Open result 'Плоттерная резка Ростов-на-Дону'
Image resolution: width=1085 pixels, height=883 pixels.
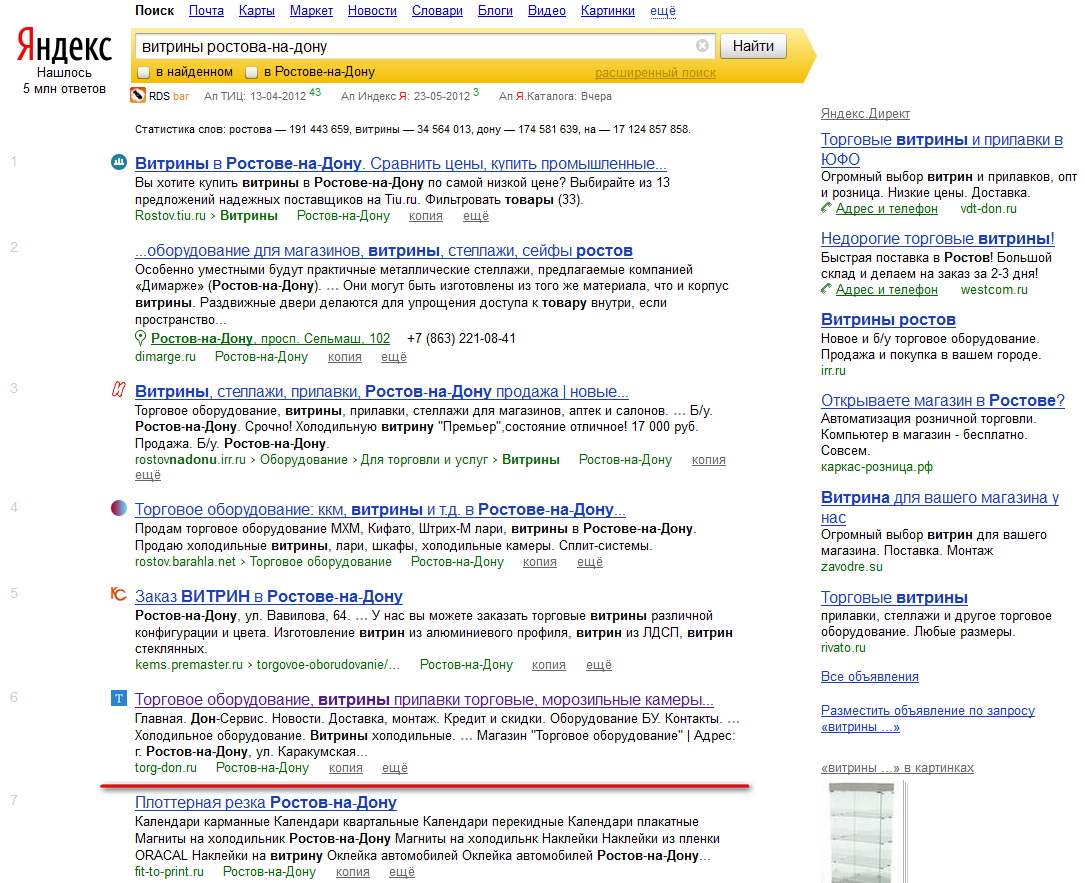click(266, 803)
